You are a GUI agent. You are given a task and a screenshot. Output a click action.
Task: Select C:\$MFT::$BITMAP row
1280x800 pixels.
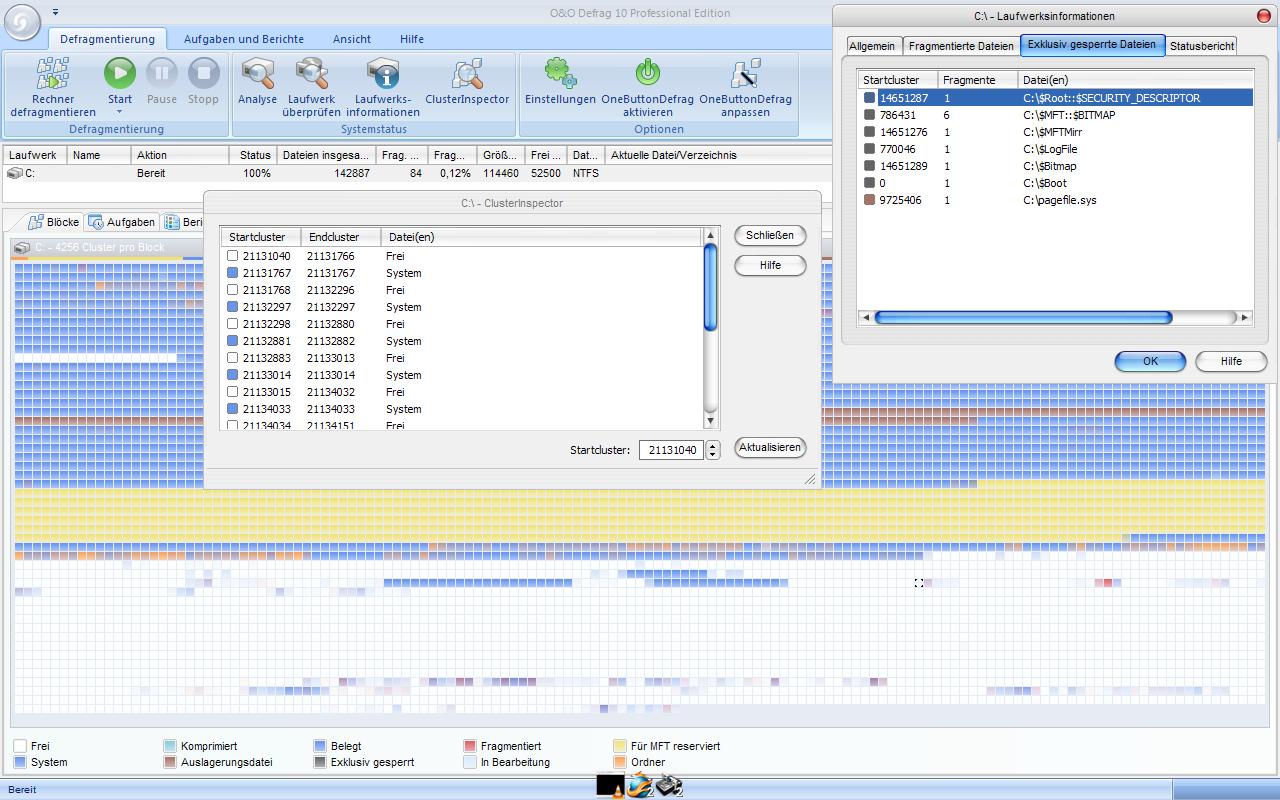coord(1055,115)
